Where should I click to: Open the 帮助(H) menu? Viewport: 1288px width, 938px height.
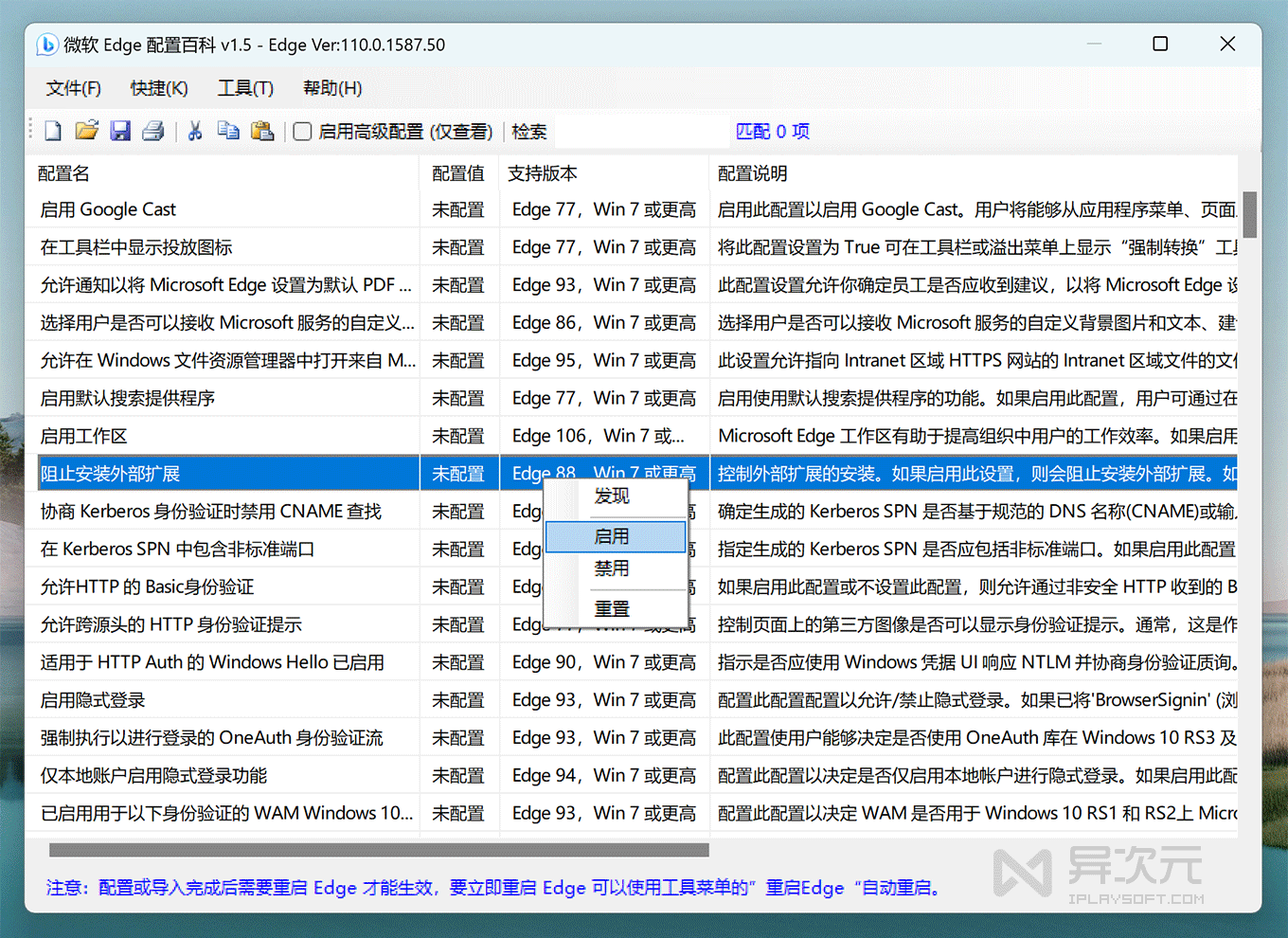click(332, 88)
